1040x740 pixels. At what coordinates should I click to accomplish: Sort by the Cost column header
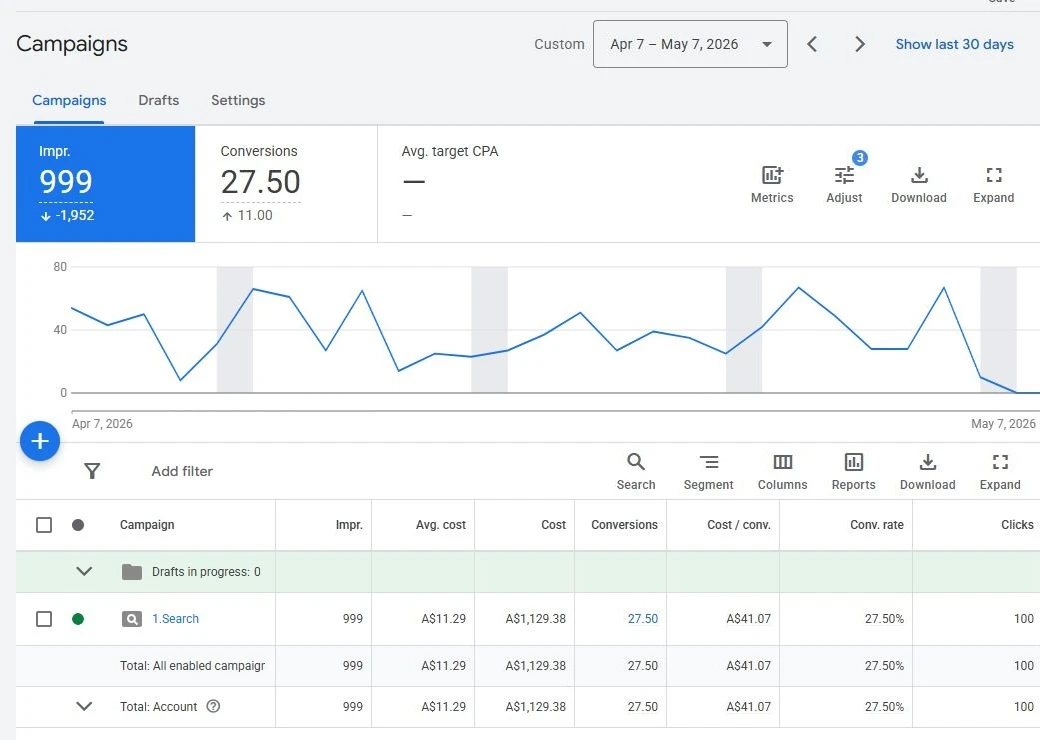click(553, 525)
